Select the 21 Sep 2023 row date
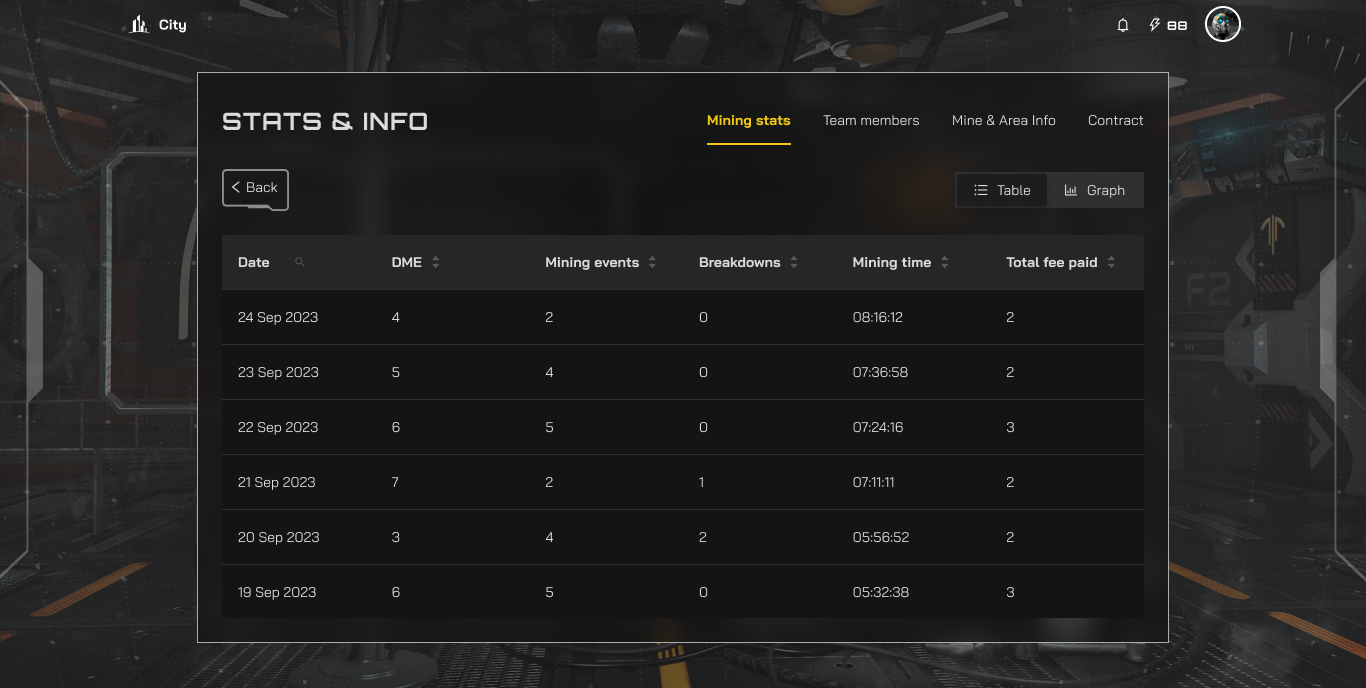 (277, 482)
